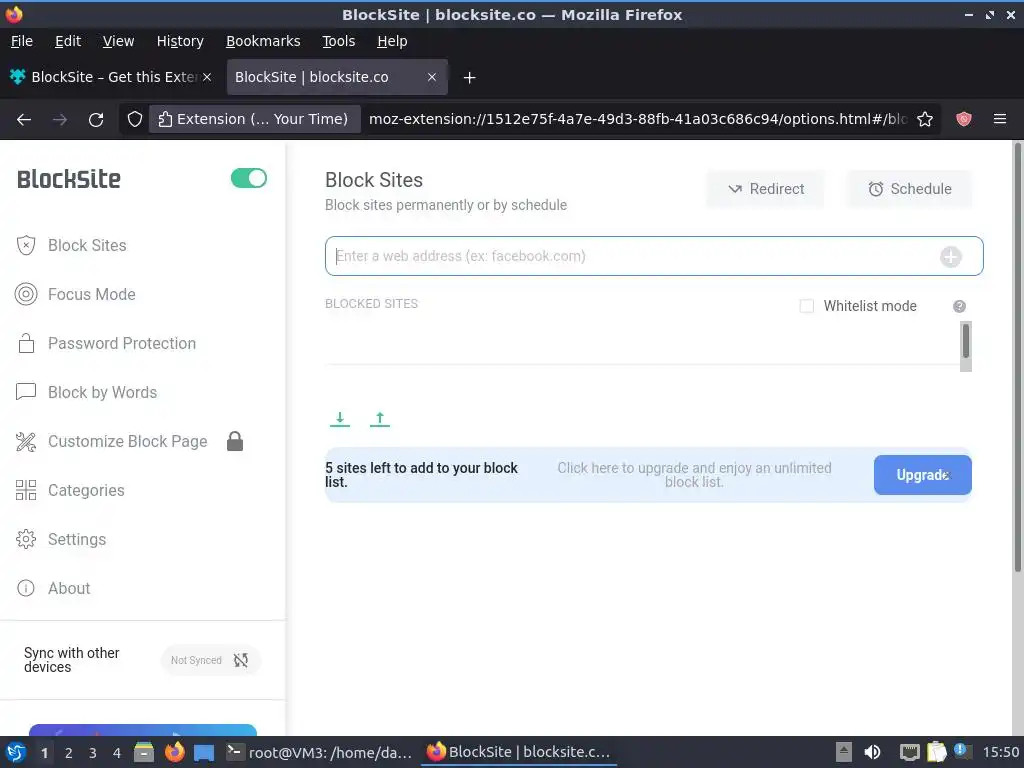
Task: Click the sync arrows icon
Action: [x=241, y=660]
